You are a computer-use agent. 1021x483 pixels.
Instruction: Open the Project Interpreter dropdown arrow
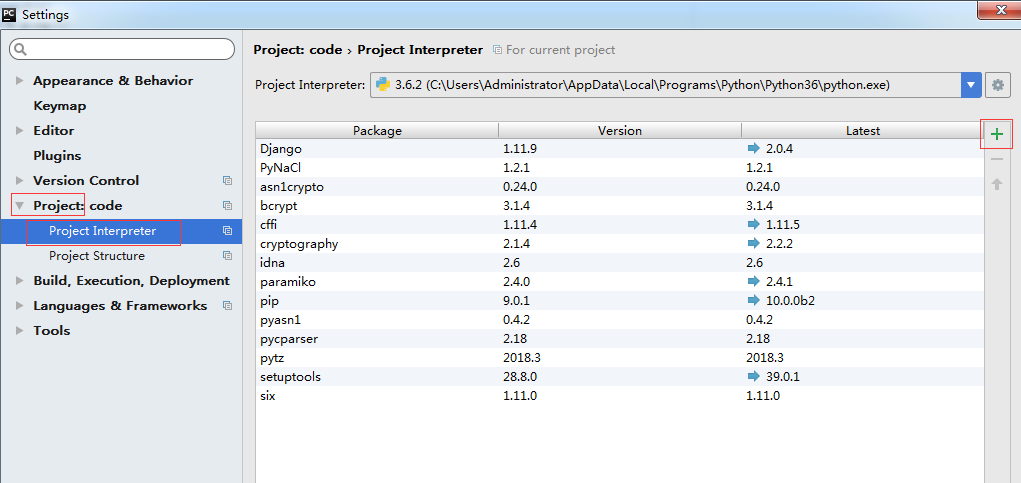(x=971, y=85)
